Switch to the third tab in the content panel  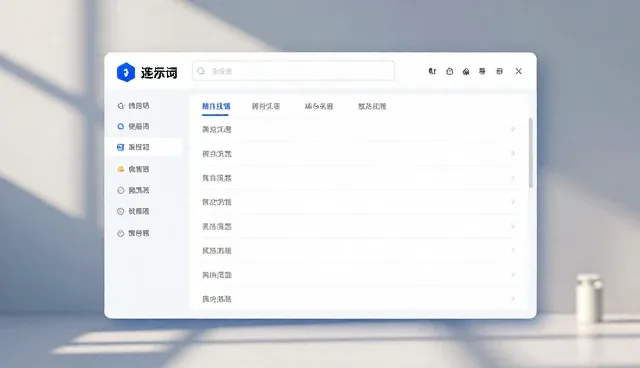pos(319,106)
